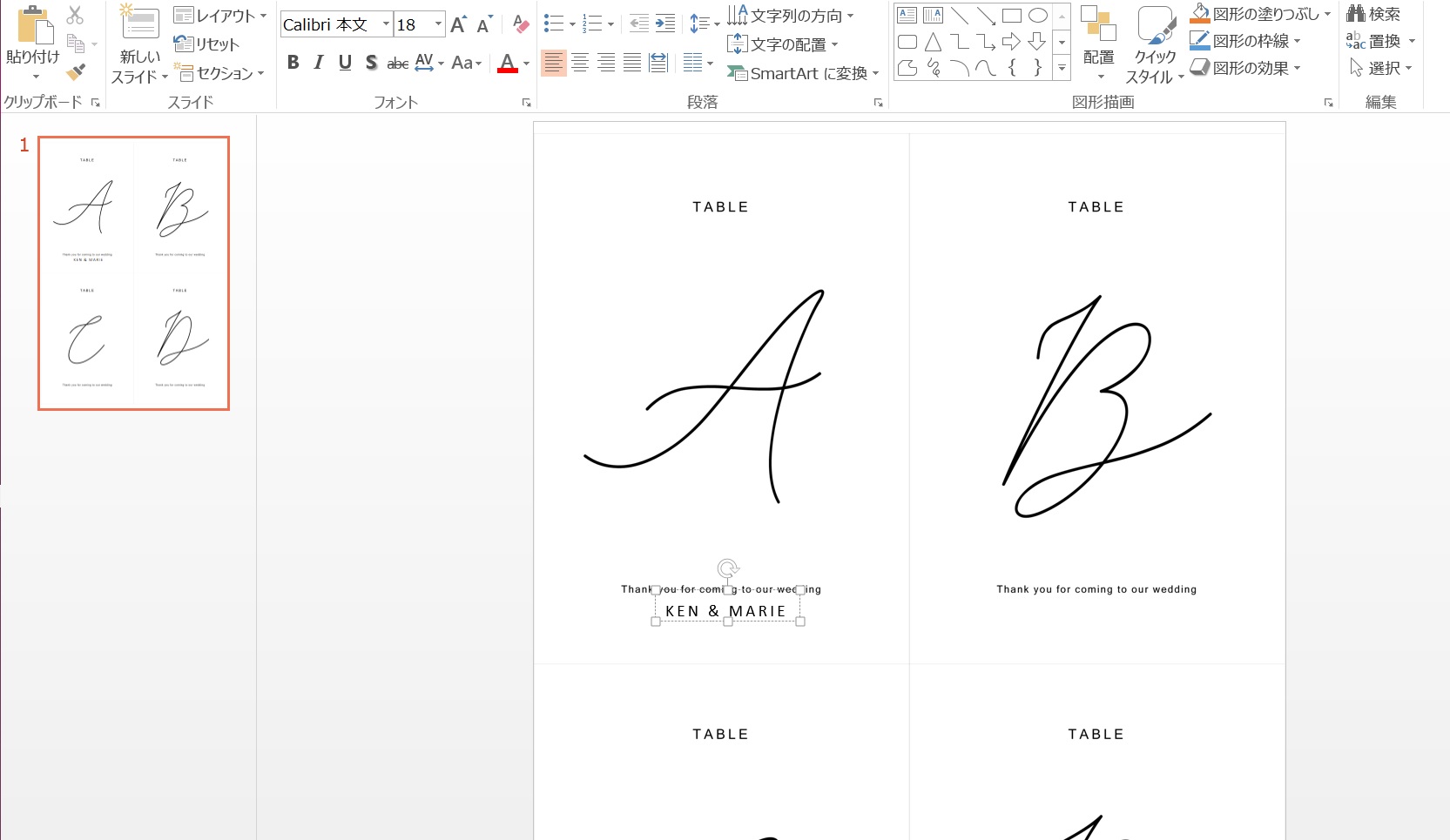Toggle Underline formatting
The image size is (1450, 840).
pos(345,63)
